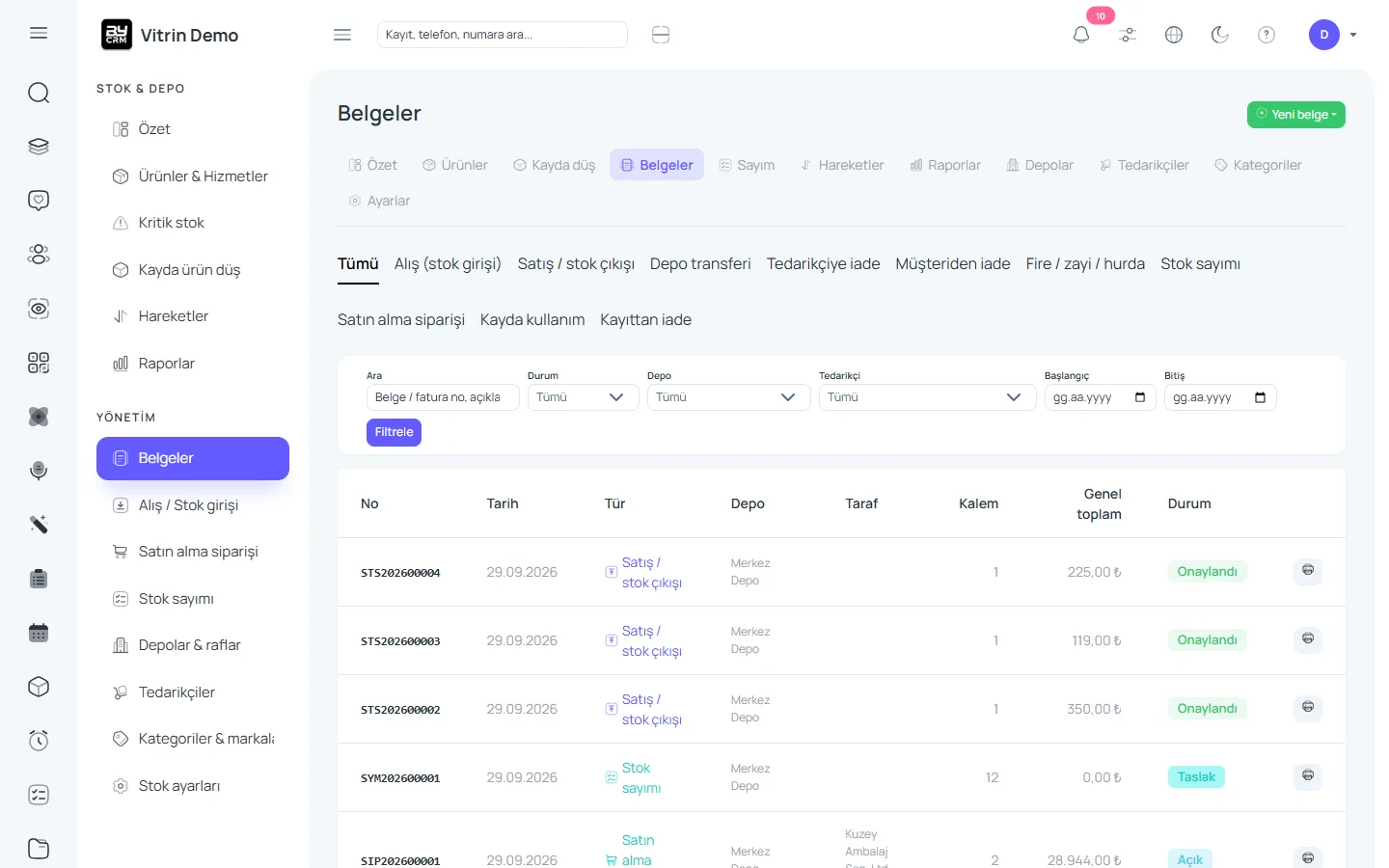Viewport: 1389px width, 868px height.
Task: Switch to the Ürünler tab
Action: click(455, 165)
